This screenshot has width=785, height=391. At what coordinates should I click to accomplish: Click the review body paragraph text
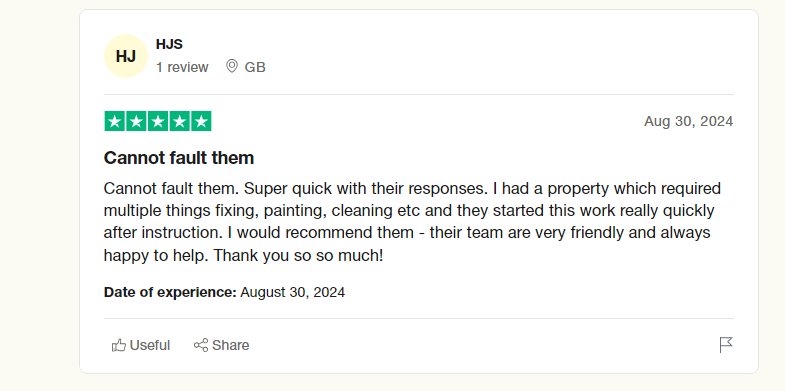[x=412, y=222]
